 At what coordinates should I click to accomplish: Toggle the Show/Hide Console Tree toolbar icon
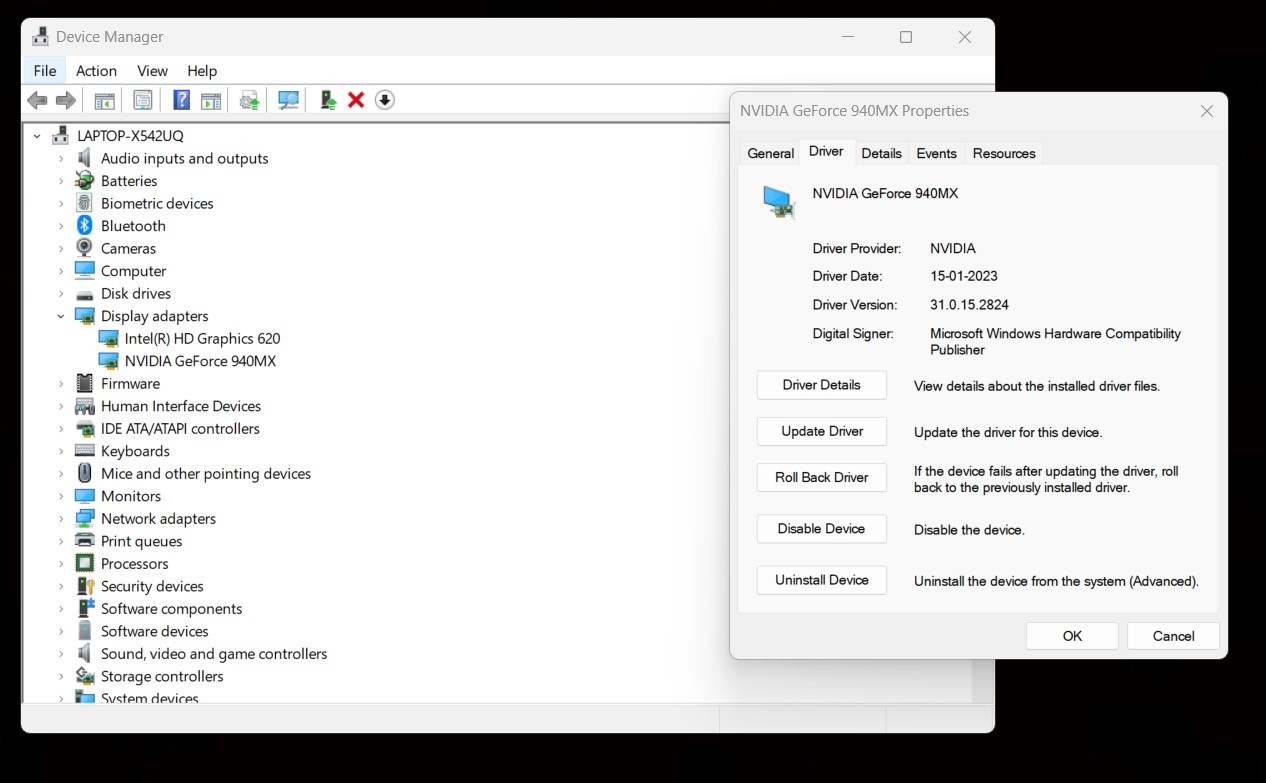(104, 100)
